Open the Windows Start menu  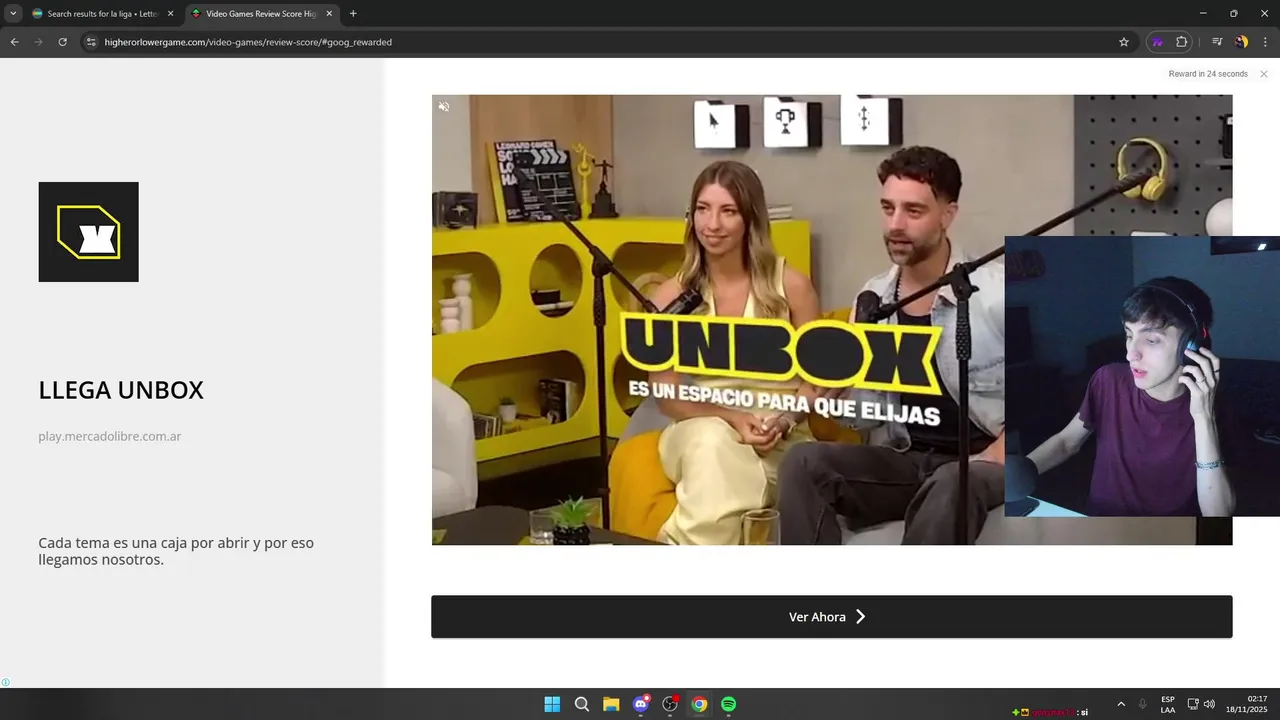coord(552,704)
